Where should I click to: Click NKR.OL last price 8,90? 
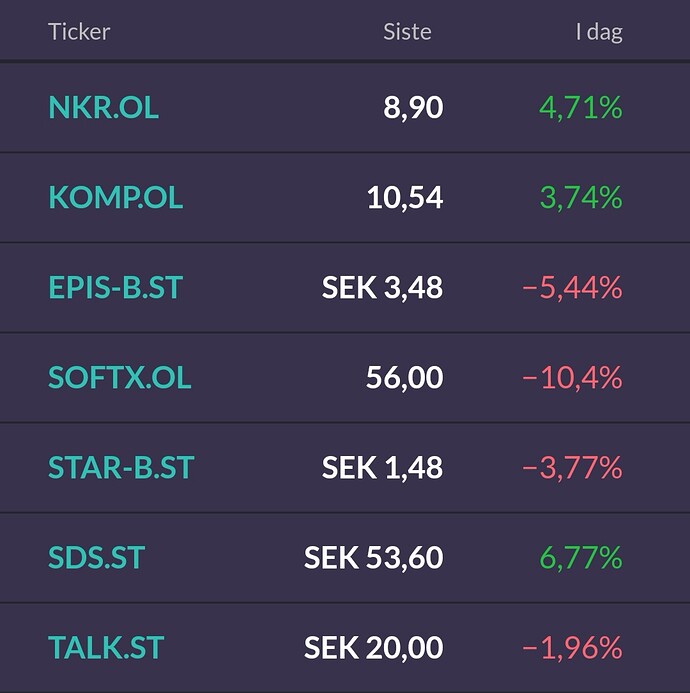[x=413, y=108]
